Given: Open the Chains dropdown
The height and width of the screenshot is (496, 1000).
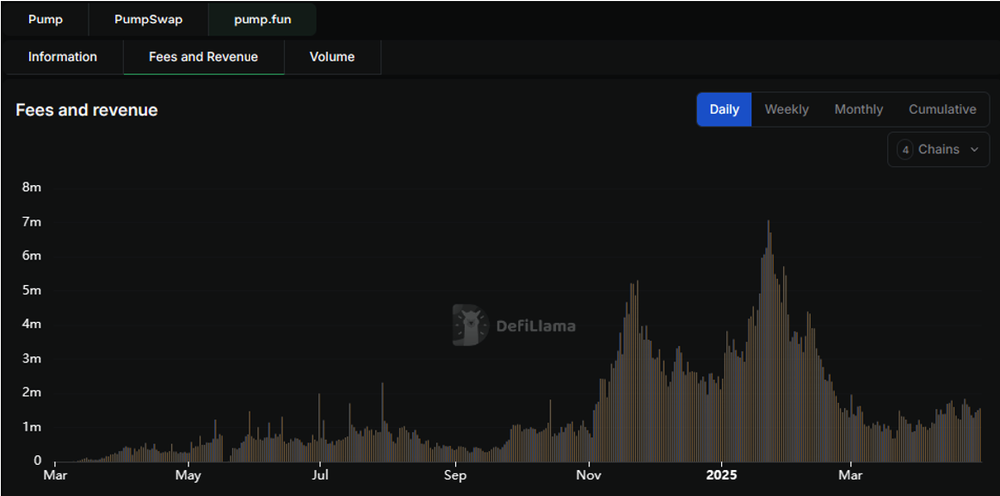Looking at the screenshot, I should (938, 149).
